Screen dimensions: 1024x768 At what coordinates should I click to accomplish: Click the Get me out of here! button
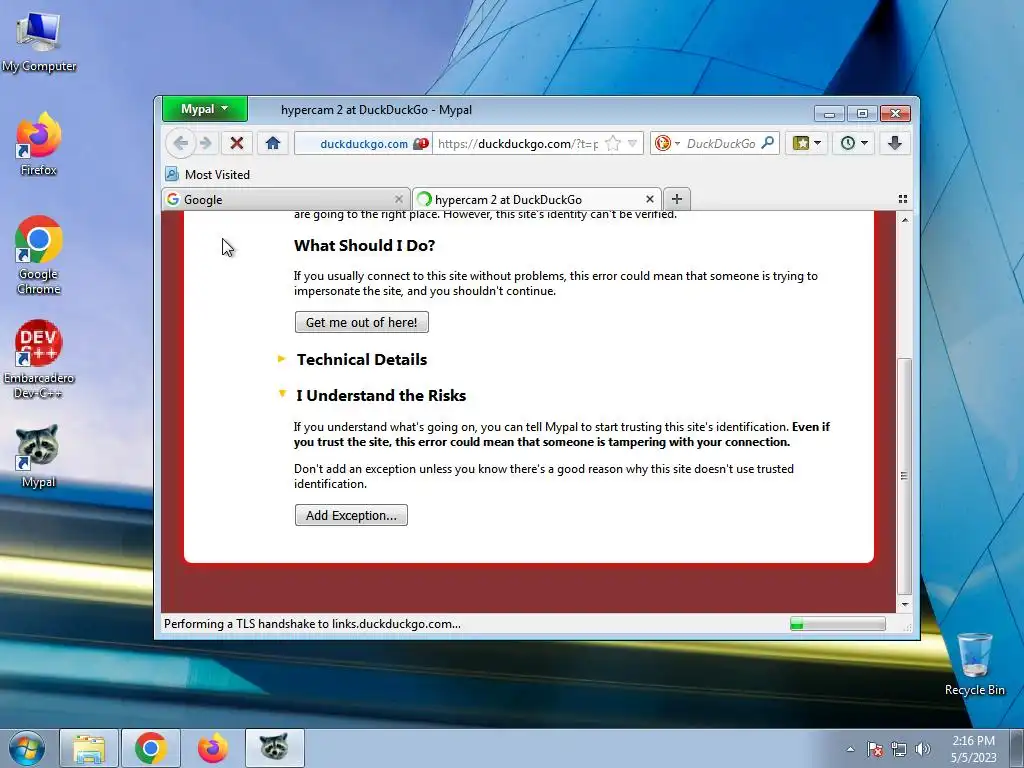coord(362,322)
